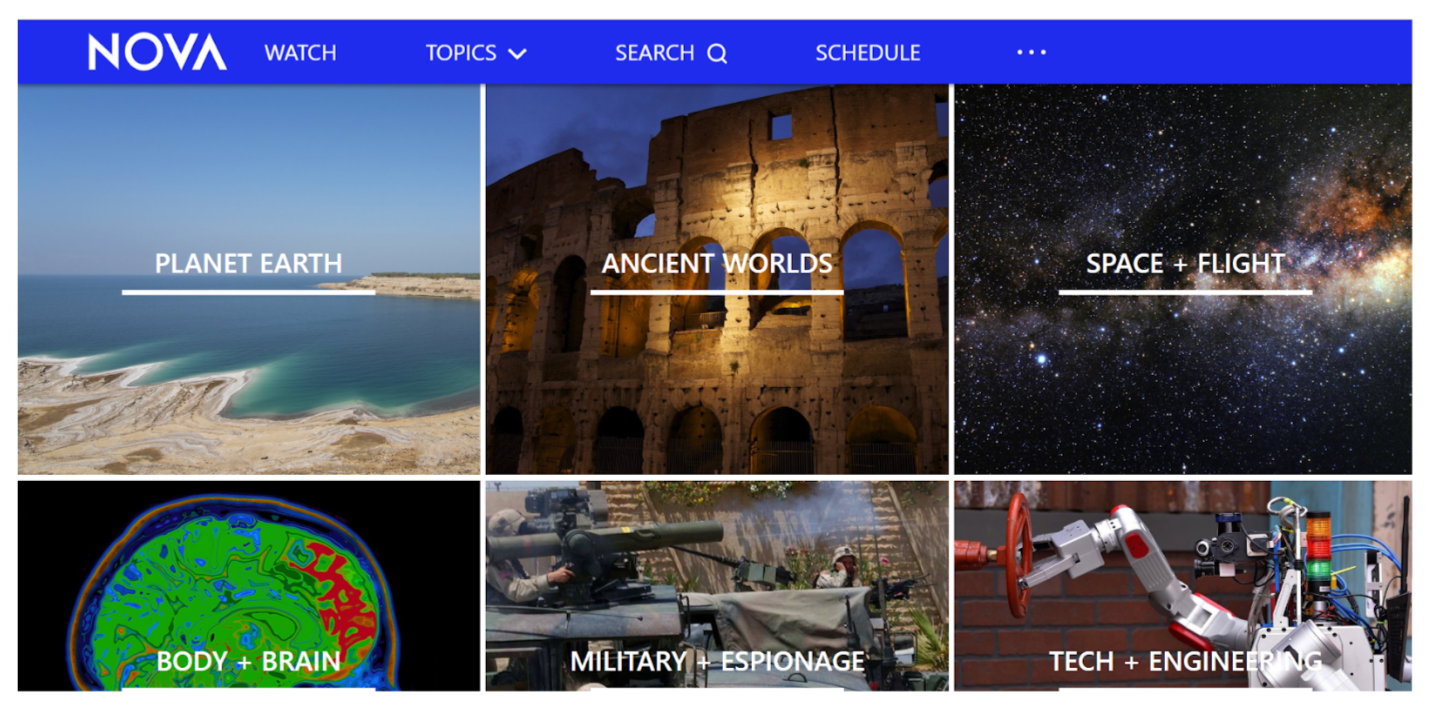Click the red valve wheel robot grips

(1018, 555)
